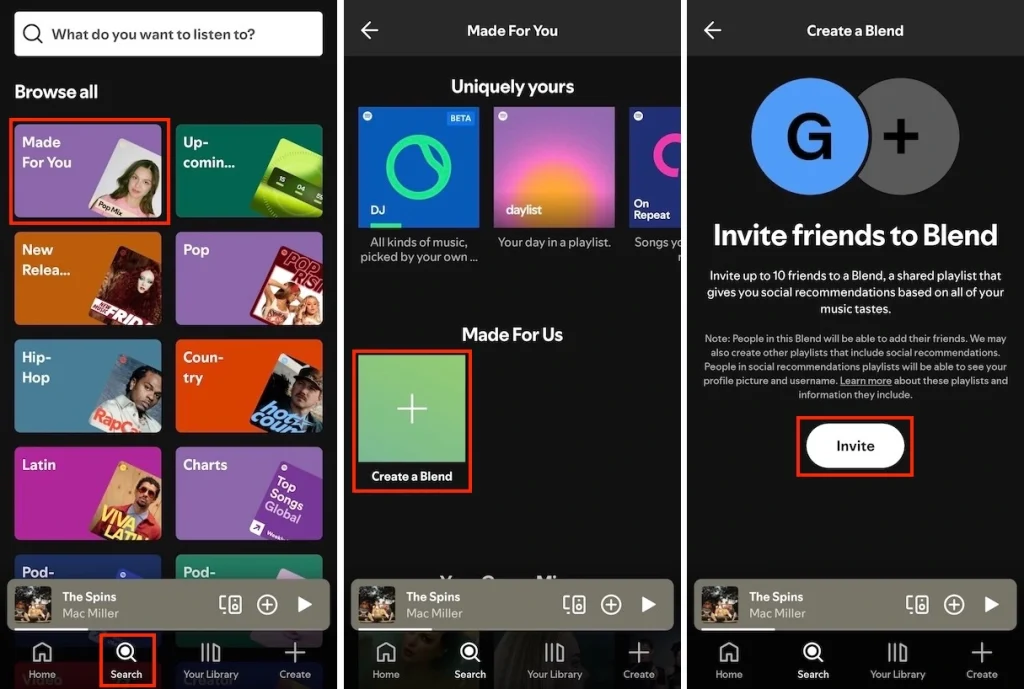
Task: Open Your Library from the bottom bar
Action: point(211,660)
